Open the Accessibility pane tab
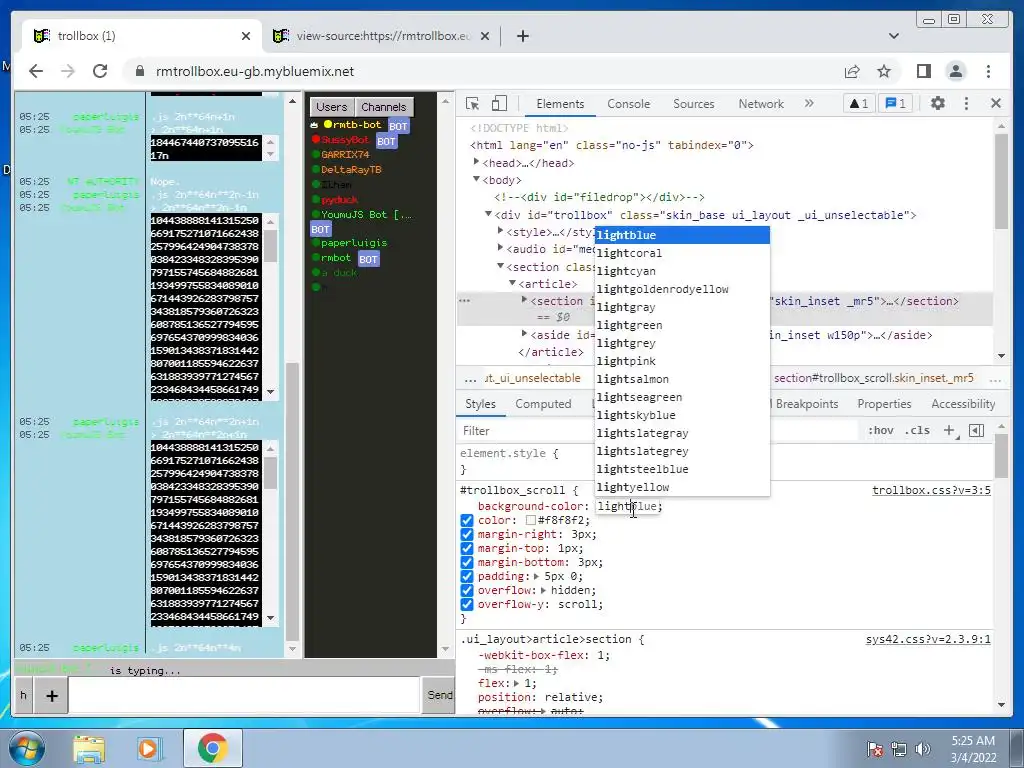 [x=963, y=404]
